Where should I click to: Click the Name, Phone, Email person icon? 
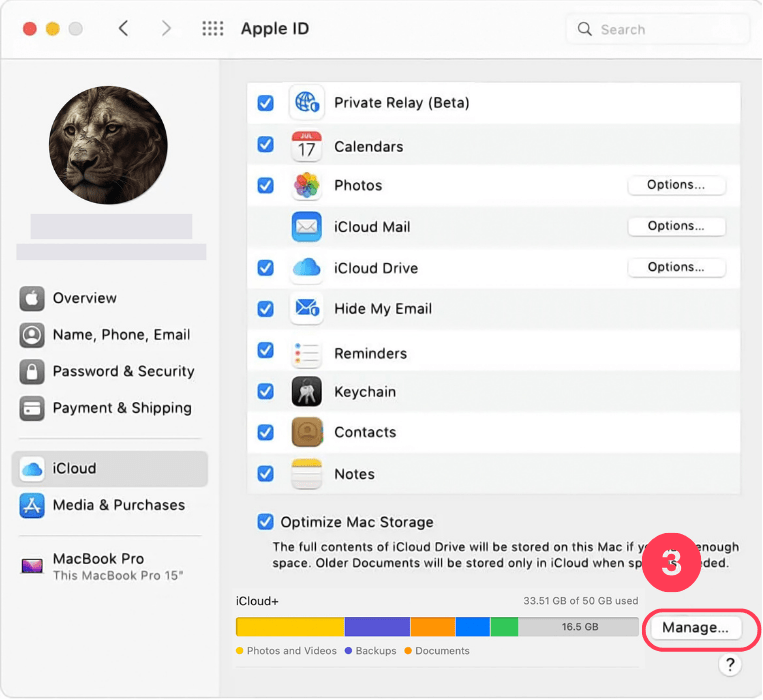coord(32,335)
